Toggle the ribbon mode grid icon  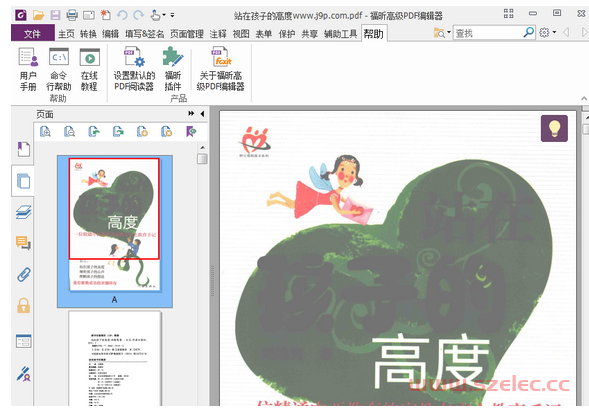pyautogui.click(x=508, y=14)
